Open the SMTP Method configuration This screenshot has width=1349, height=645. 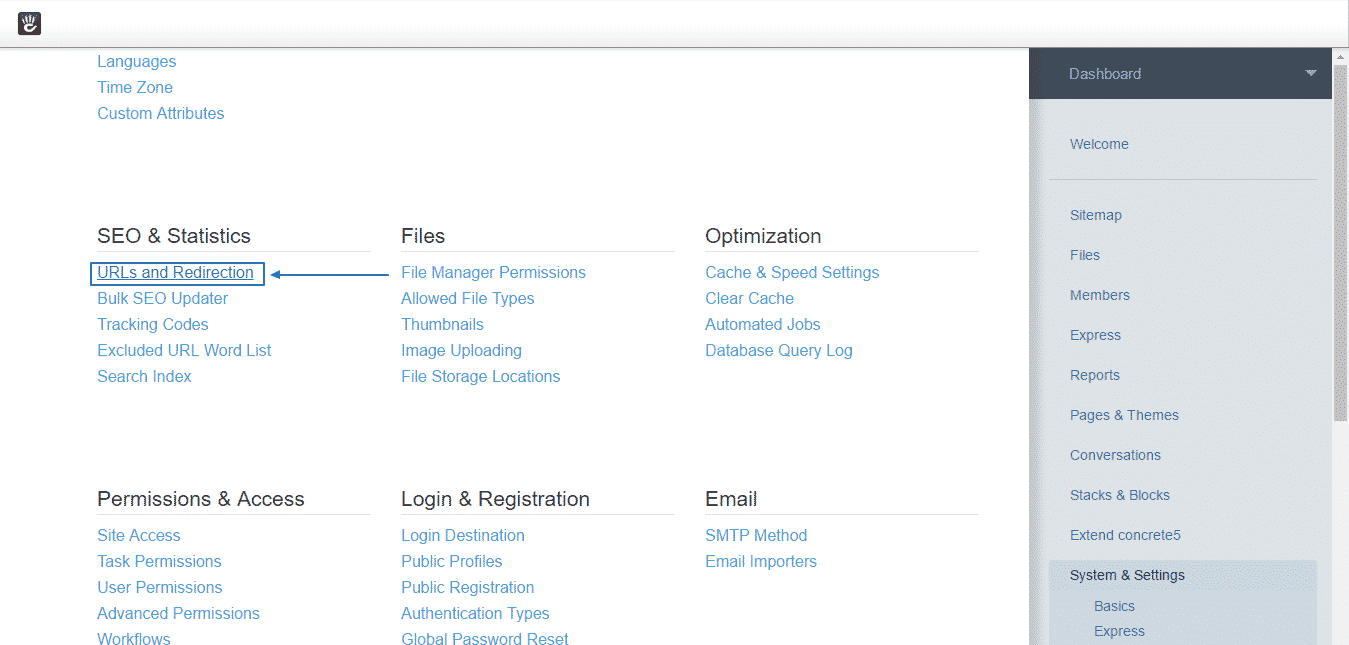pyautogui.click(x=756, y=535)
